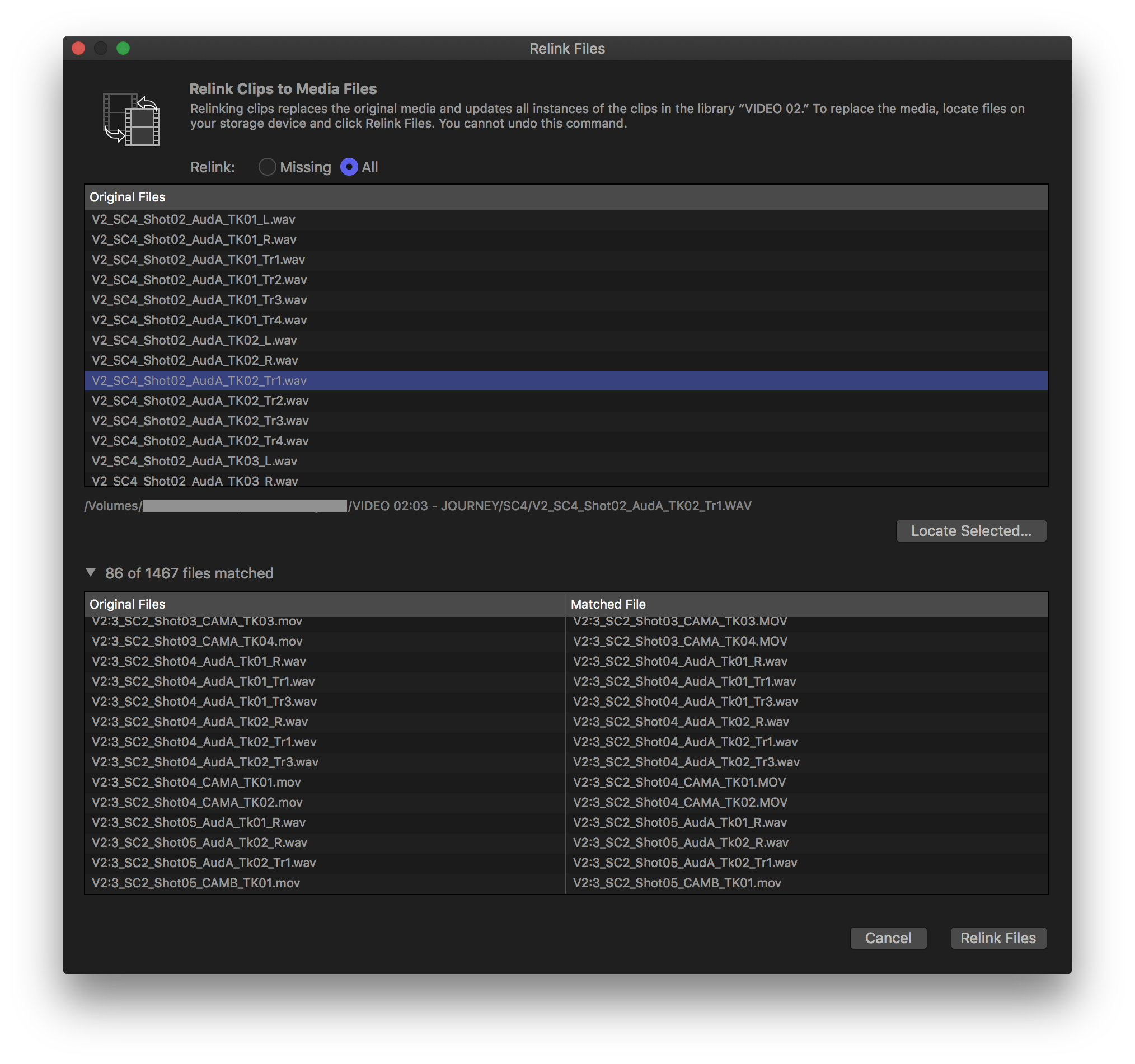1135x1064 pixels.
Task: Select V2_SC4_Shot02_AudA_TK01_Tr3.wav row
Action: coord(199,300)
